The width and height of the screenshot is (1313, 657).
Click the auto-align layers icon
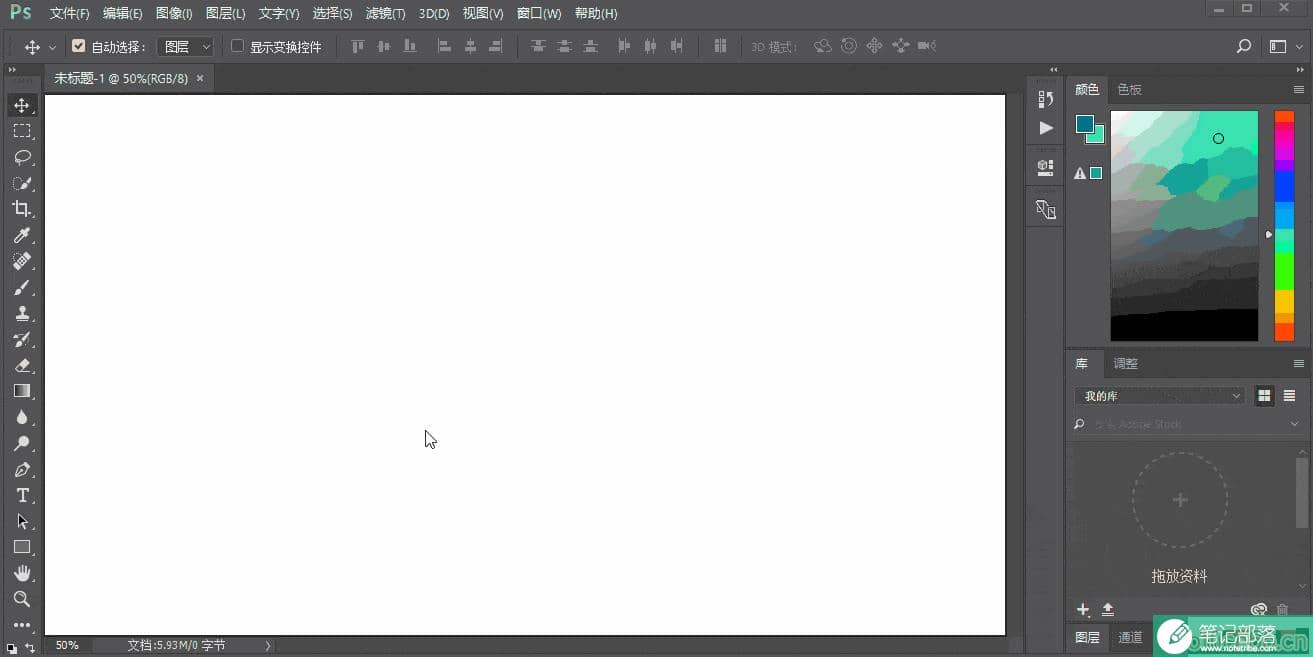720,46
